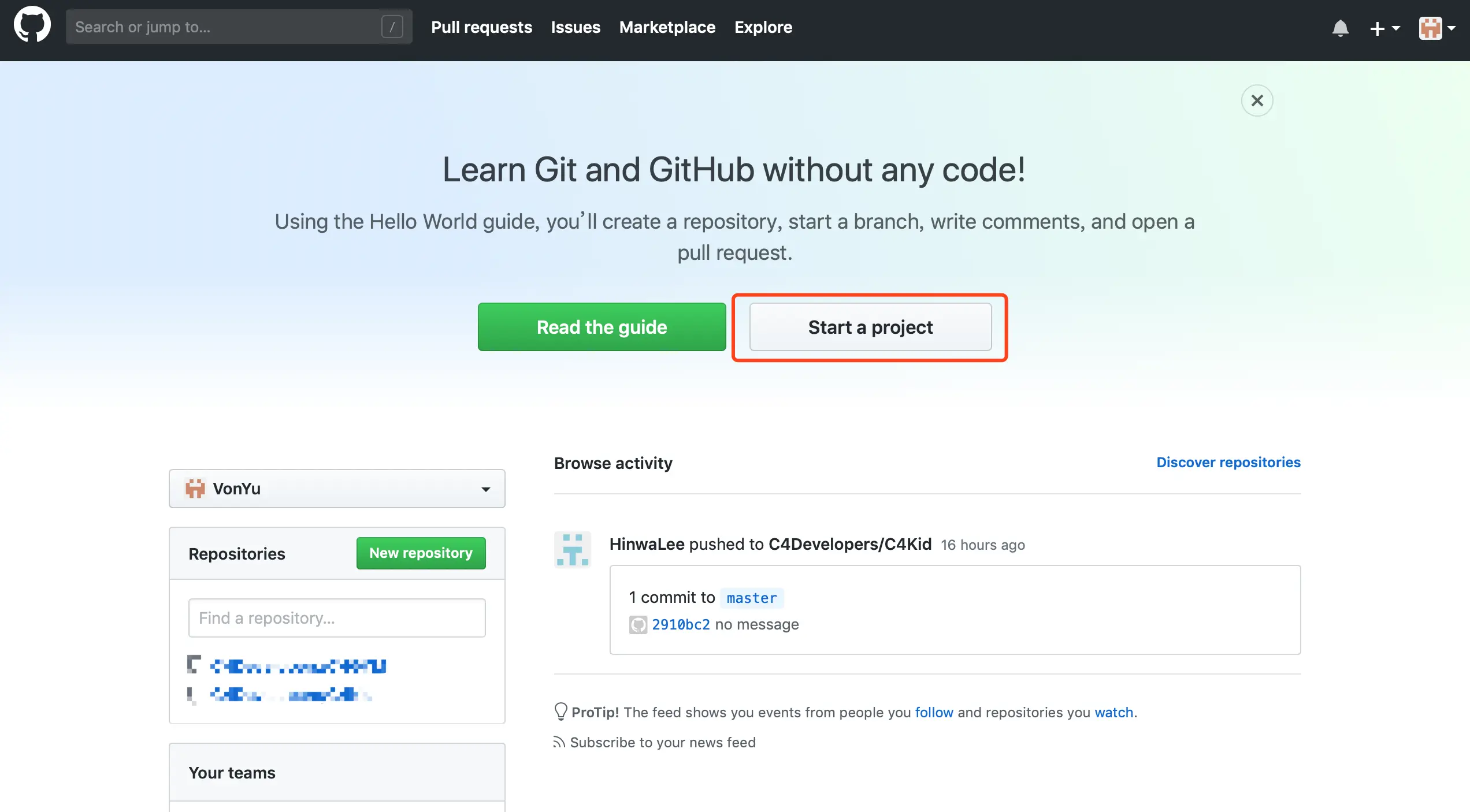Focus the Find a repository field

[x=337, y=618]
